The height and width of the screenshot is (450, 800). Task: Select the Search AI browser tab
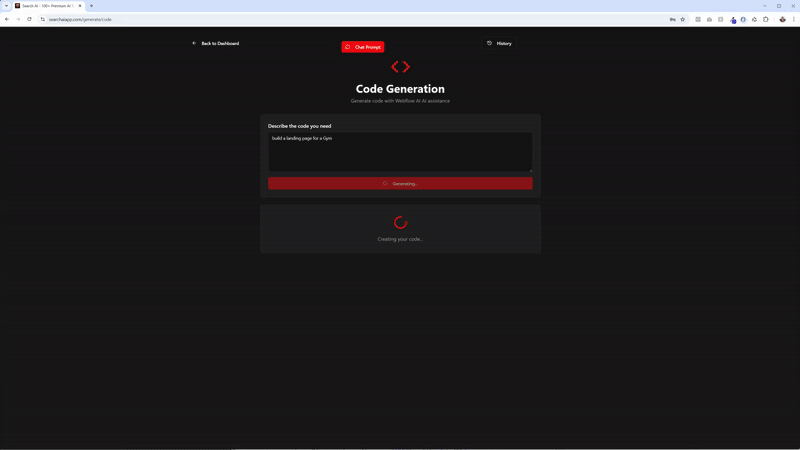[45, 6]
